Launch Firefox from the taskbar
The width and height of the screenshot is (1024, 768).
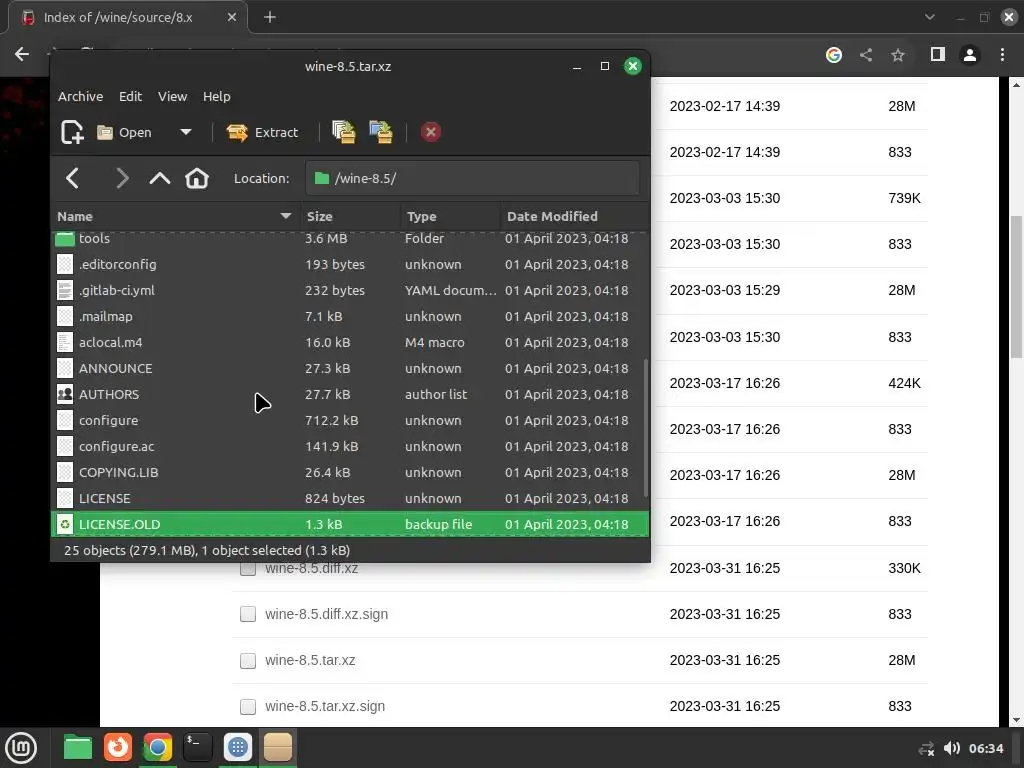pos(118,747)
